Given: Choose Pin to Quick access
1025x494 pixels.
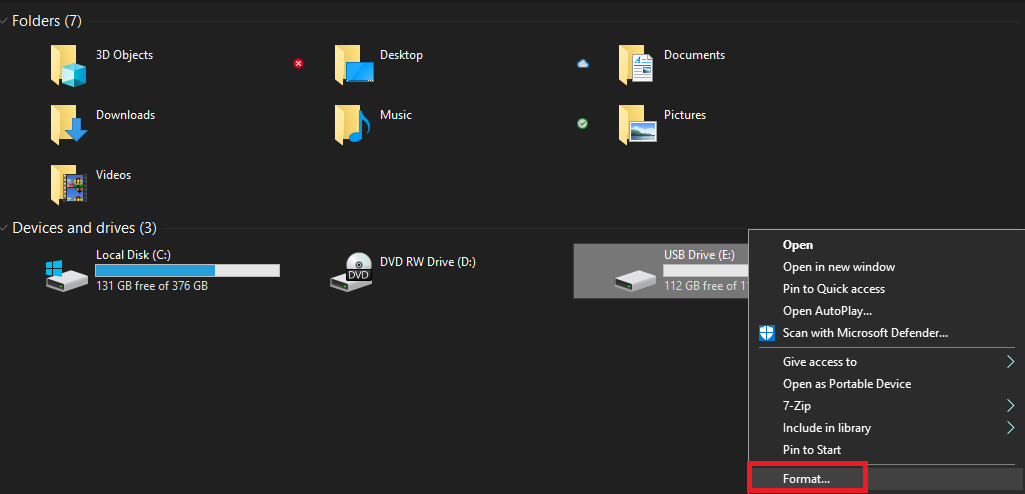Looking at the screenshot, I should [x=834, y=289].
